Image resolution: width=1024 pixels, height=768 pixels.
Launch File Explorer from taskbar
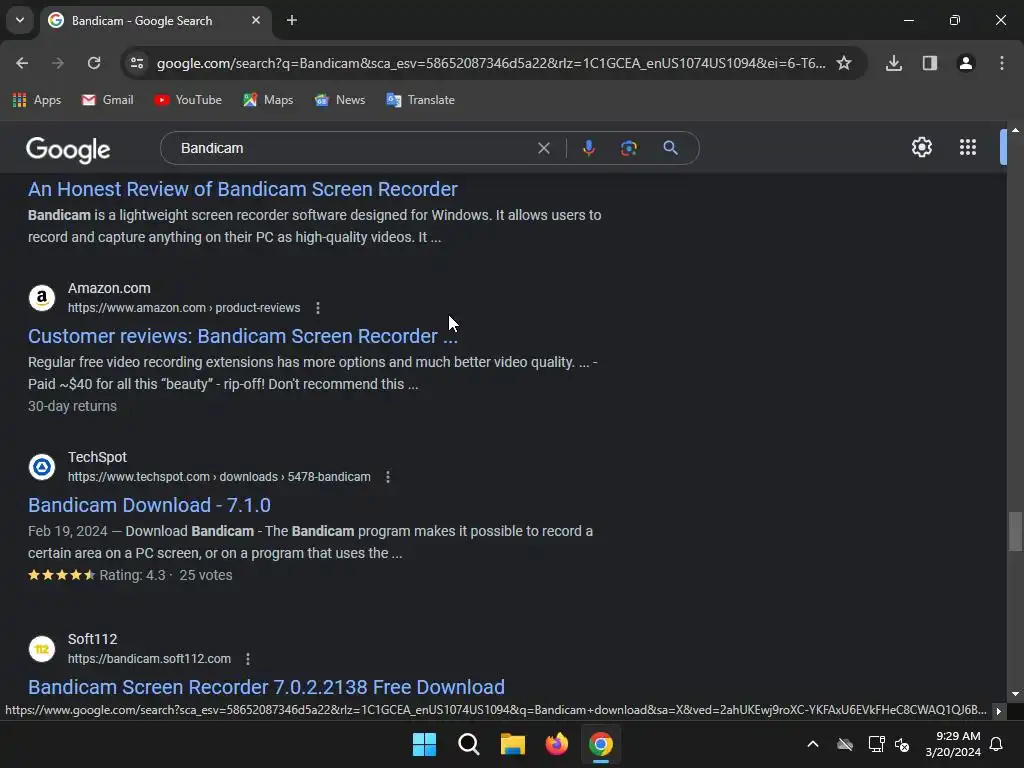point(513,744)
